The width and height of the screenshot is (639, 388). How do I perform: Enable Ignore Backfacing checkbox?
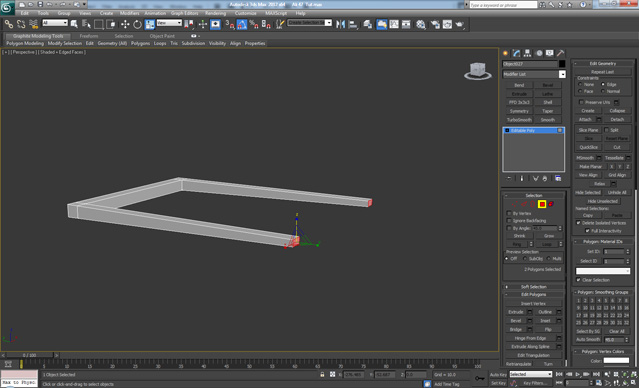tap(509, 221)
